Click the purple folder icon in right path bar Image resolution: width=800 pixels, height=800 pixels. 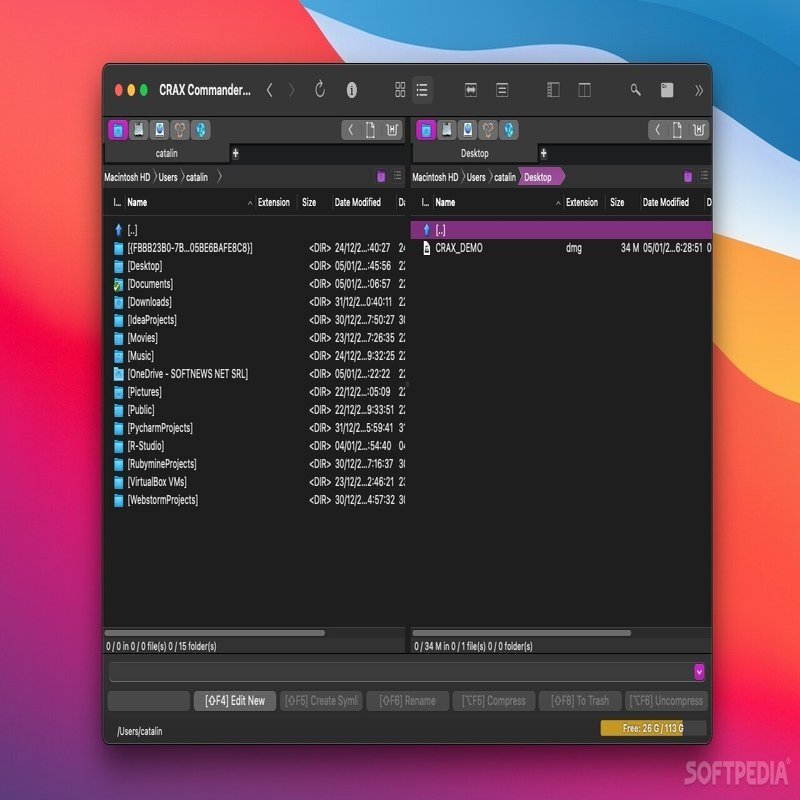688,177
